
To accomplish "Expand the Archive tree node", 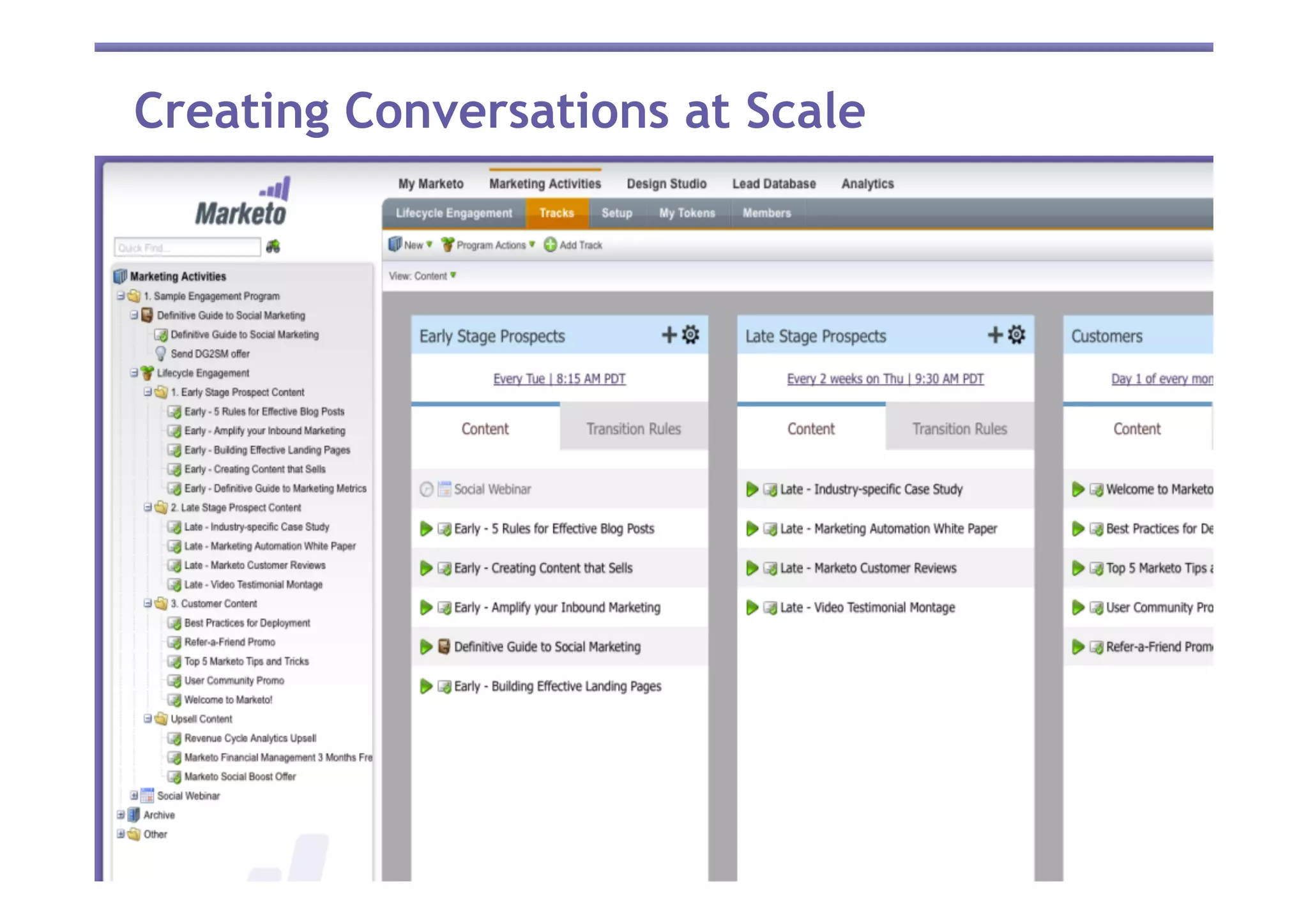I will pos(121,815).
